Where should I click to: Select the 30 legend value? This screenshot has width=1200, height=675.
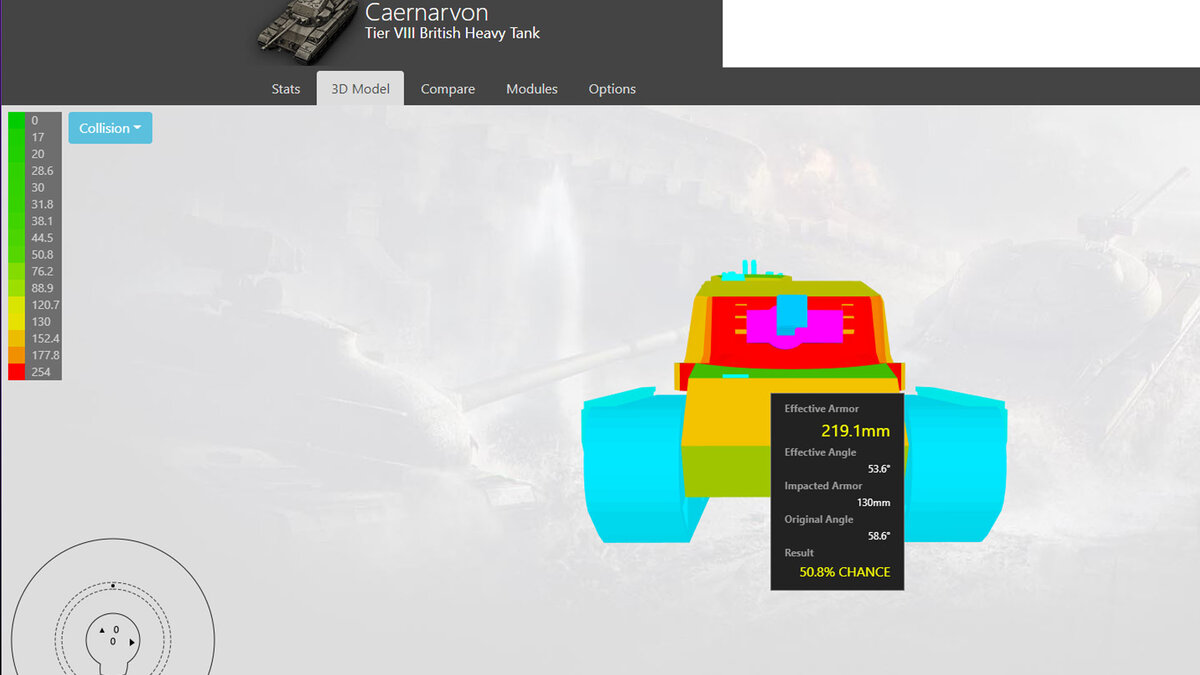(x=38, y=187)
